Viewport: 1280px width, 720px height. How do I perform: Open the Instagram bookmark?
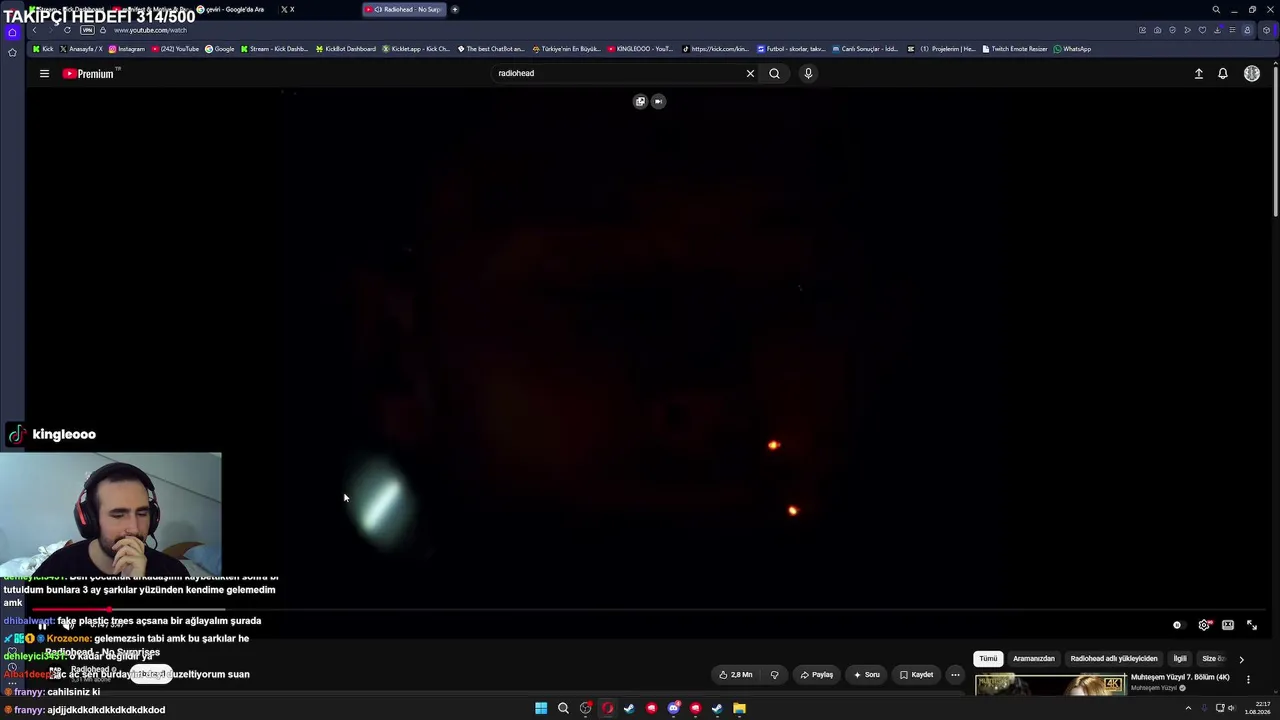127,49
